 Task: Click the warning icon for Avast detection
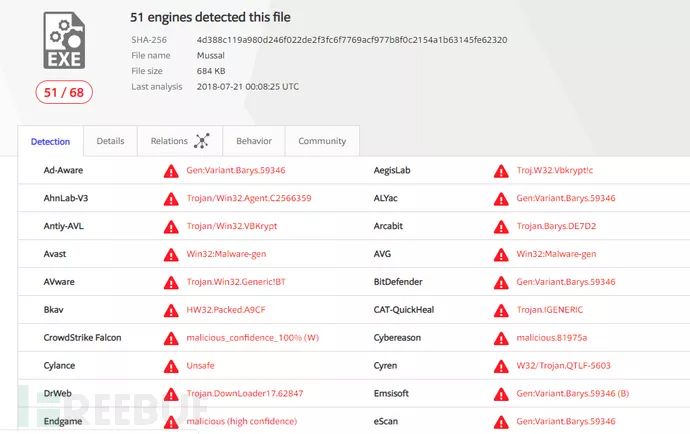(171, 254)
